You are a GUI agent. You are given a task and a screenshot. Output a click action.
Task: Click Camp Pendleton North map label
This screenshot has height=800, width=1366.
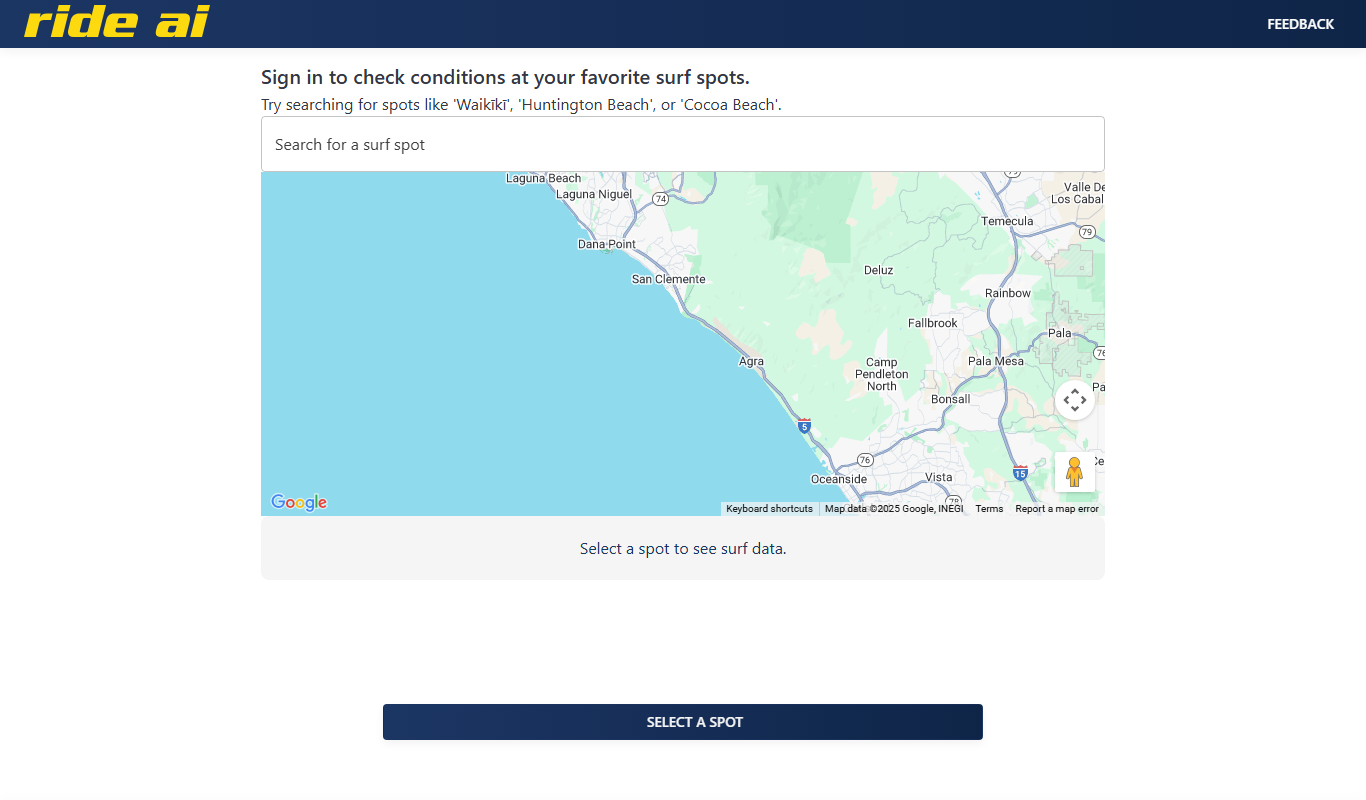882,374
